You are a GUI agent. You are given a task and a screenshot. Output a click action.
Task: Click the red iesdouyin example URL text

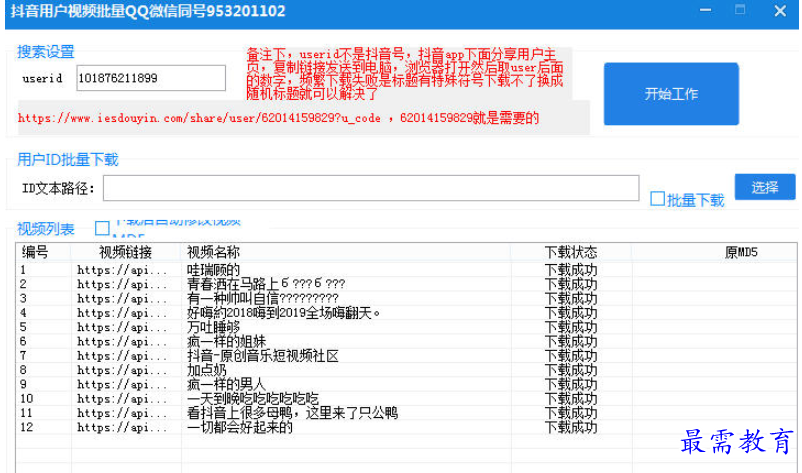point(278,118)
